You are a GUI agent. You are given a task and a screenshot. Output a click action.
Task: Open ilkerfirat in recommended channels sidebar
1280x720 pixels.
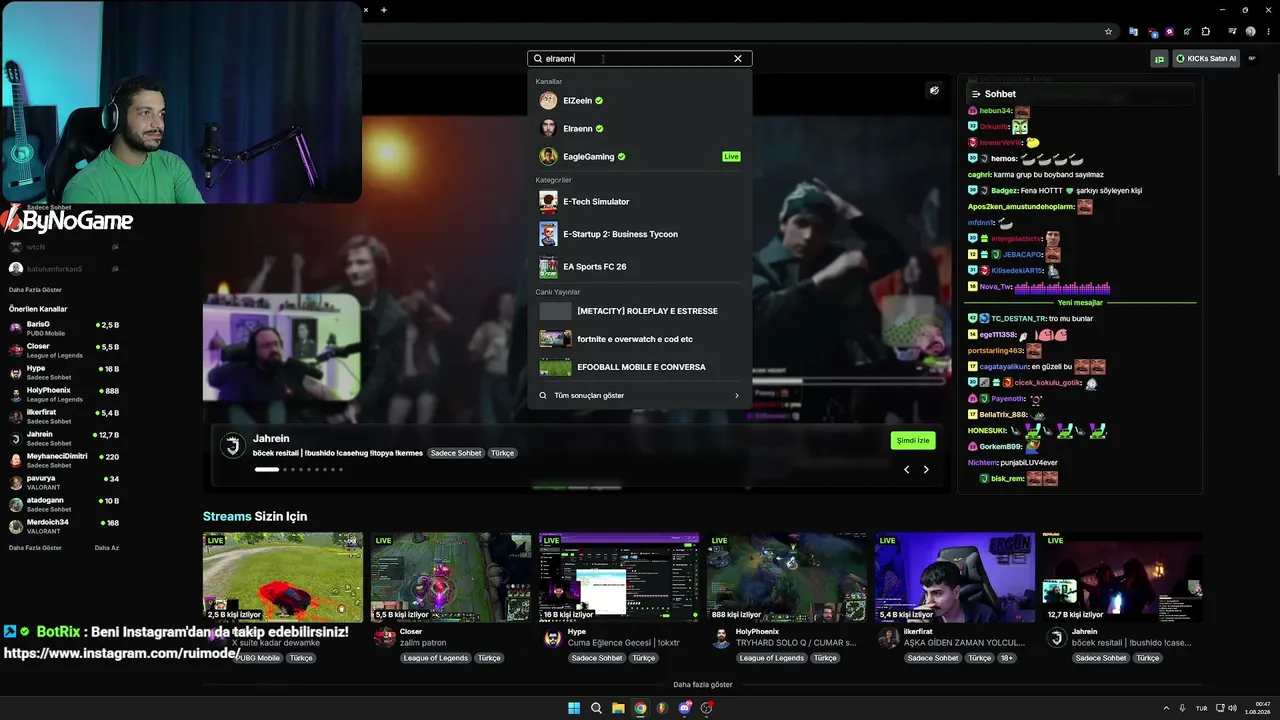(x=64, y=416)
